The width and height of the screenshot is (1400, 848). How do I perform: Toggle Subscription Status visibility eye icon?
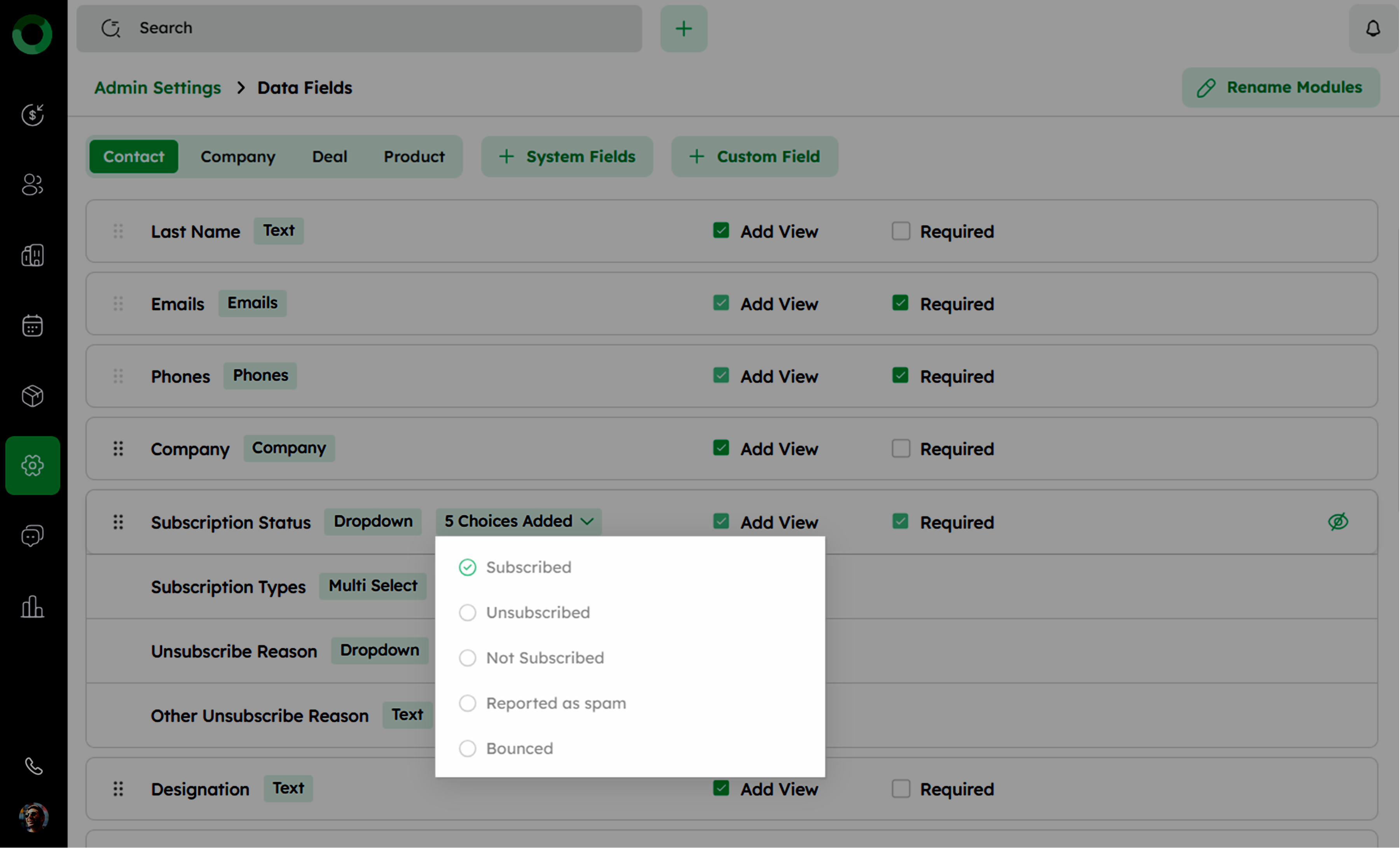point(1338,522)
